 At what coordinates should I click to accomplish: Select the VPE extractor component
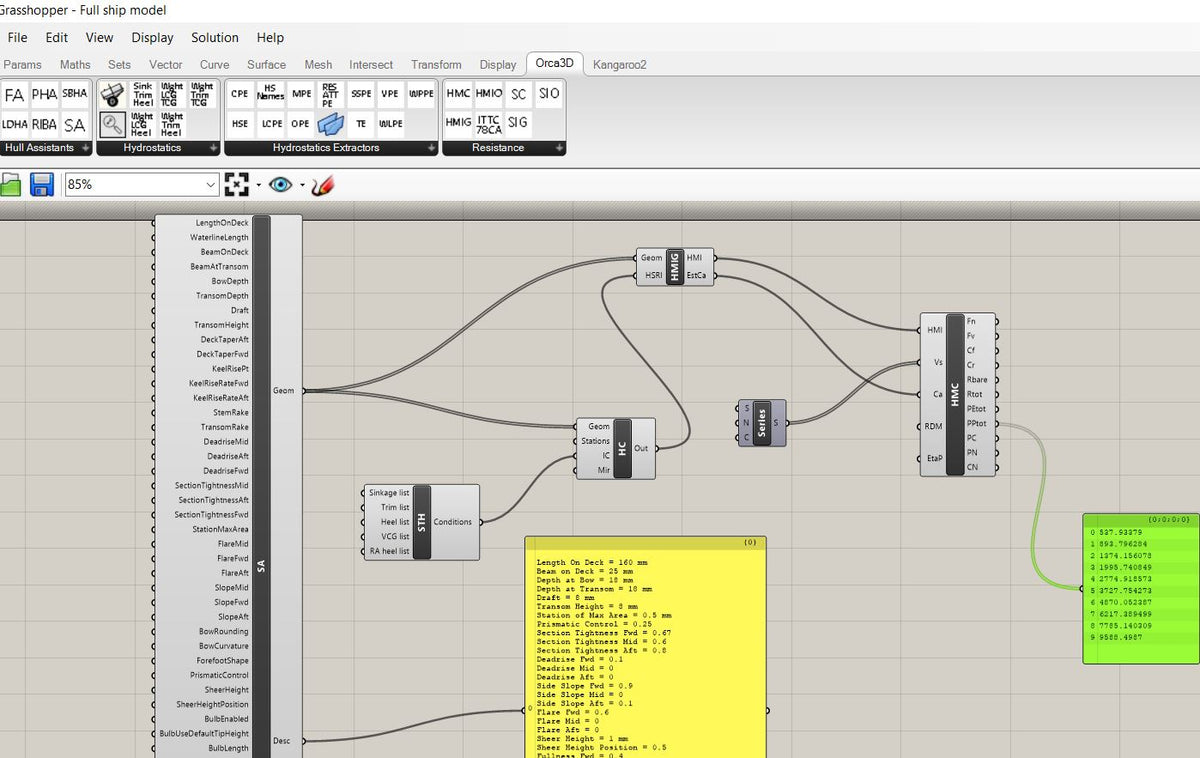(390, 94)
